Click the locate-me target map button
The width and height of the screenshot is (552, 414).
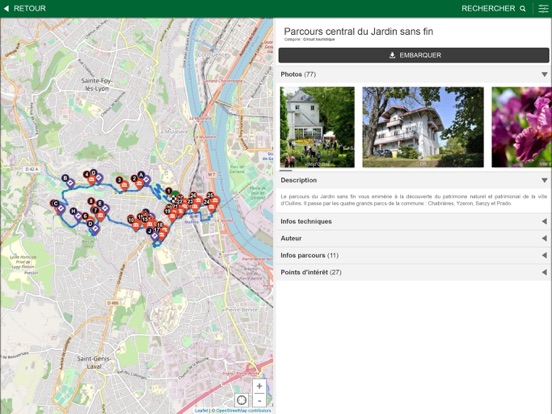242,401
